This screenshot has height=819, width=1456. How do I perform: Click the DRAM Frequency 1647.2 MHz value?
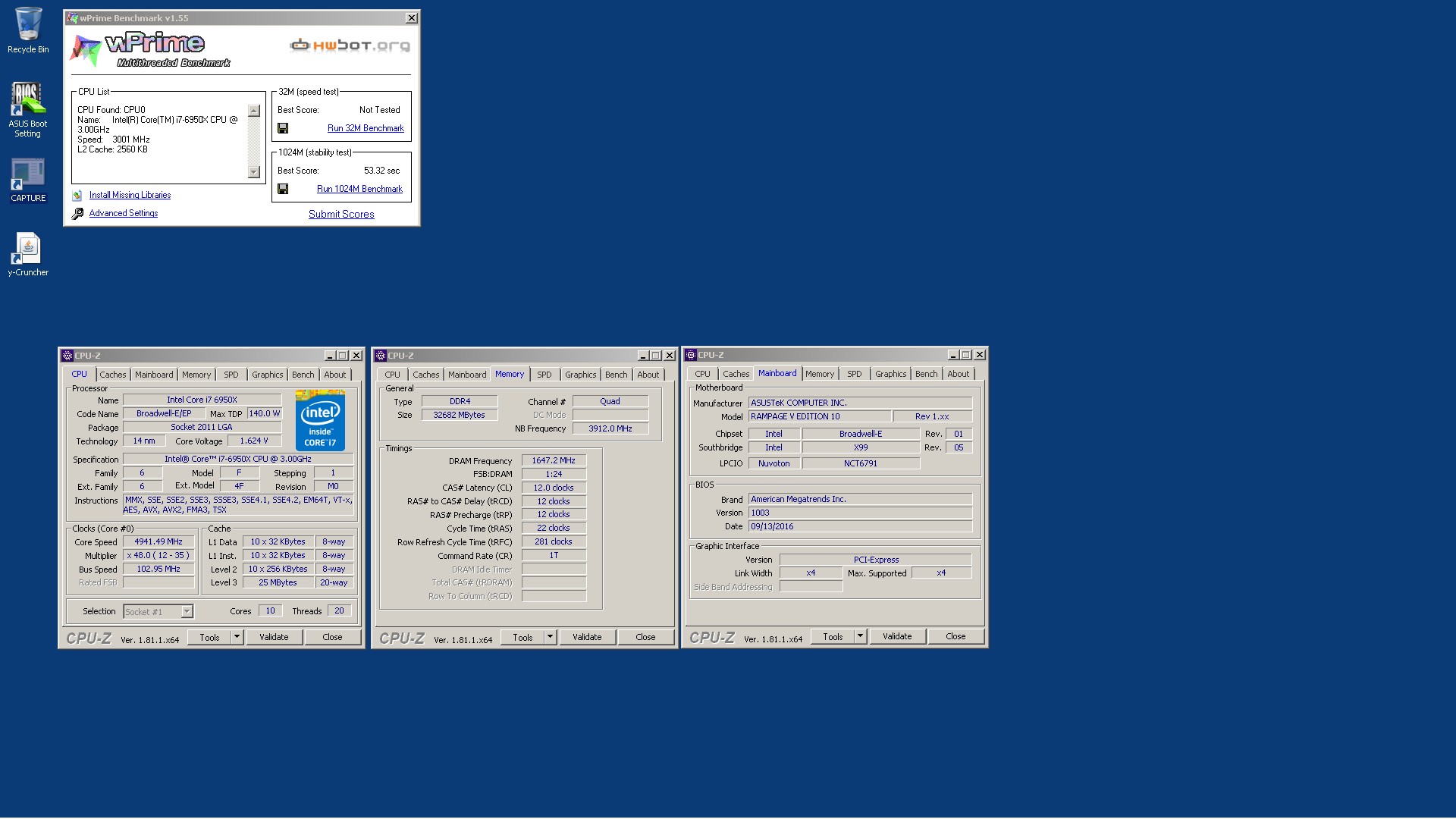tap(554, 460)
